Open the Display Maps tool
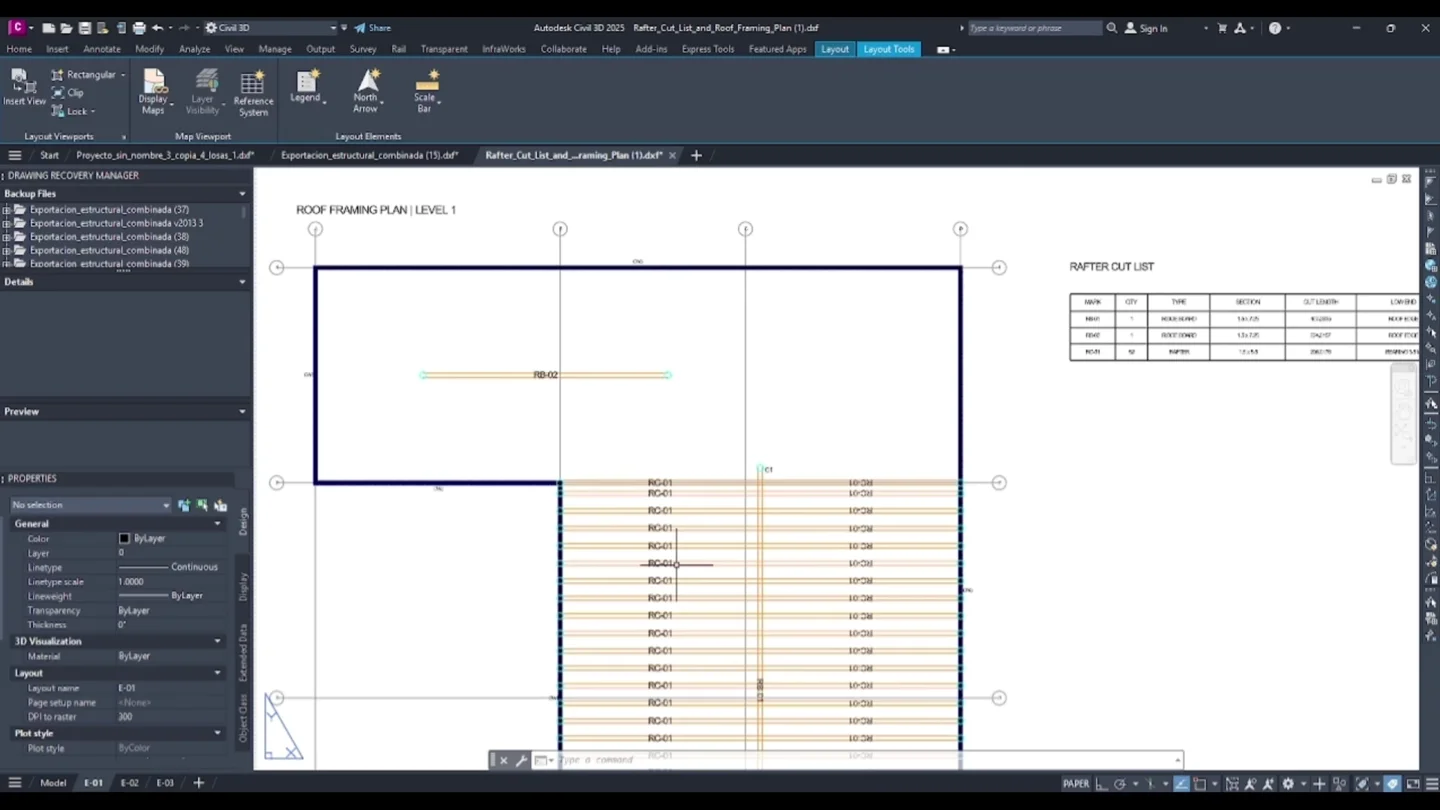The width and height of the screenshot is (1440, 810). coord(153,92)
